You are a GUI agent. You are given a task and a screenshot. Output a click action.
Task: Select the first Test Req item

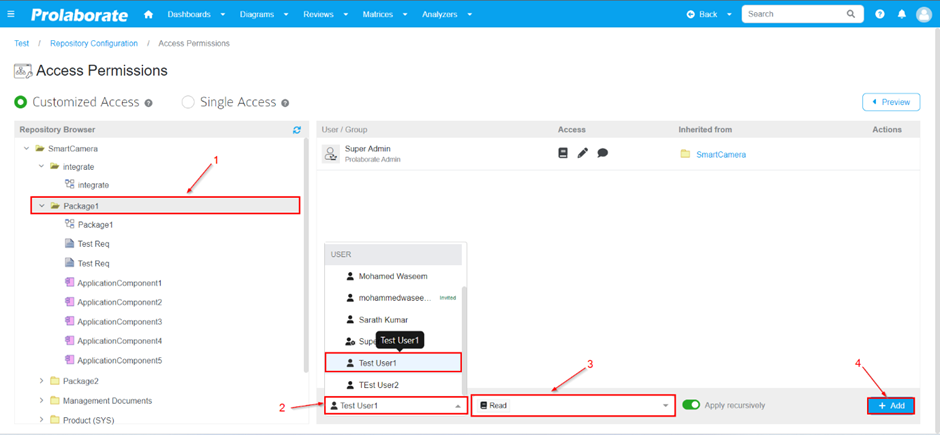(x=94, y=244)
